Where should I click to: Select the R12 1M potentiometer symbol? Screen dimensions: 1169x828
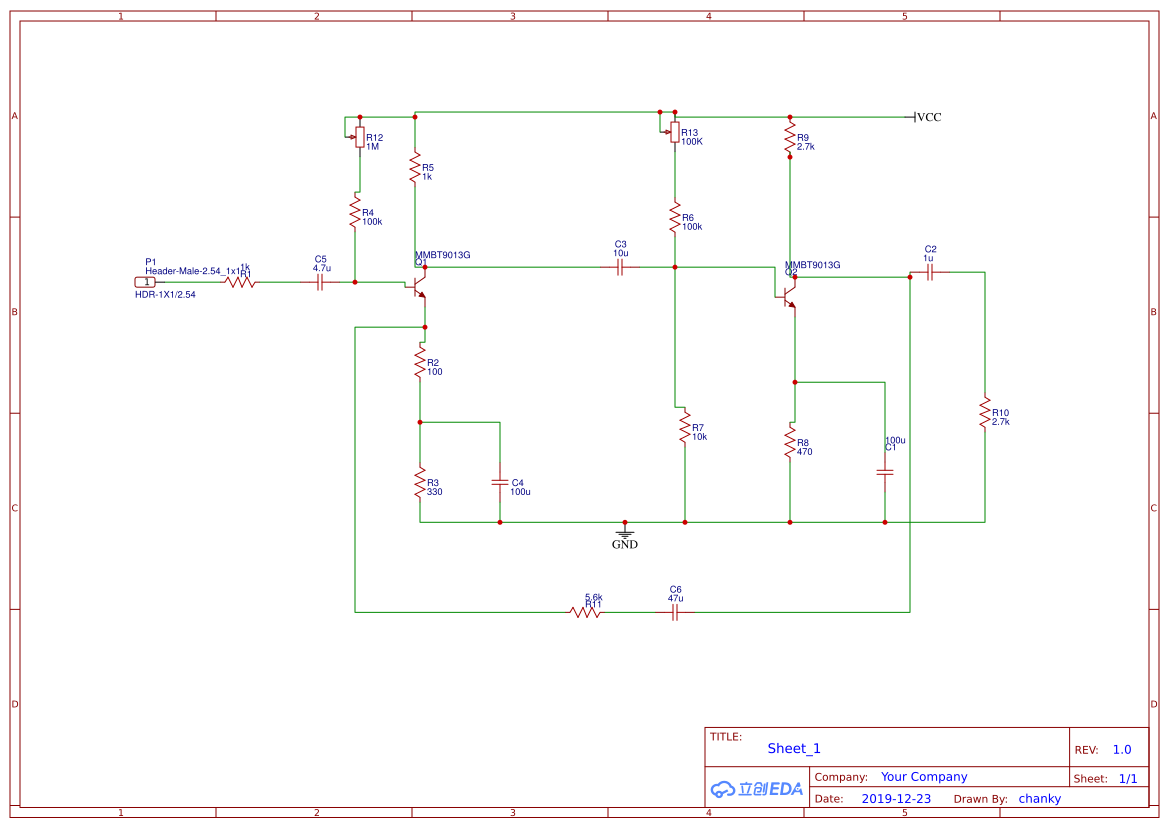[x=359, y=137]
